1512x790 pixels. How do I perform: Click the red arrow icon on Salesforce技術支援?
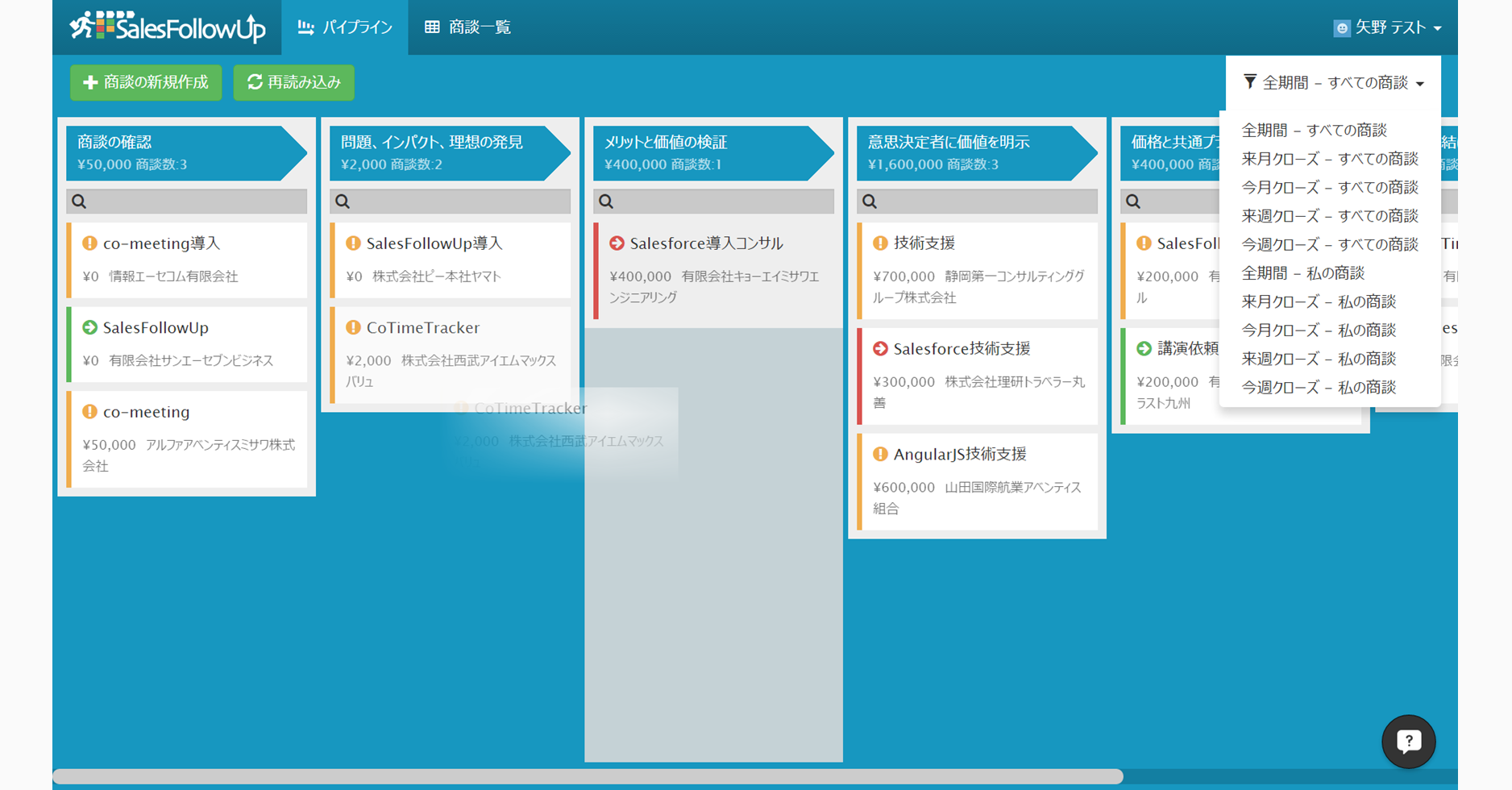pyautogui.click(x=880, y=349)
